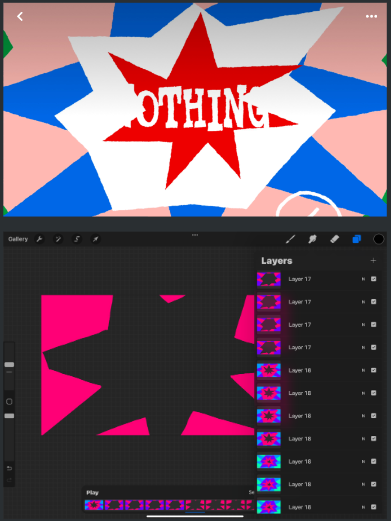Screen dimensions: 391x521
Task: Open the video's three-dot more options menu
Action: pos(371,16)
